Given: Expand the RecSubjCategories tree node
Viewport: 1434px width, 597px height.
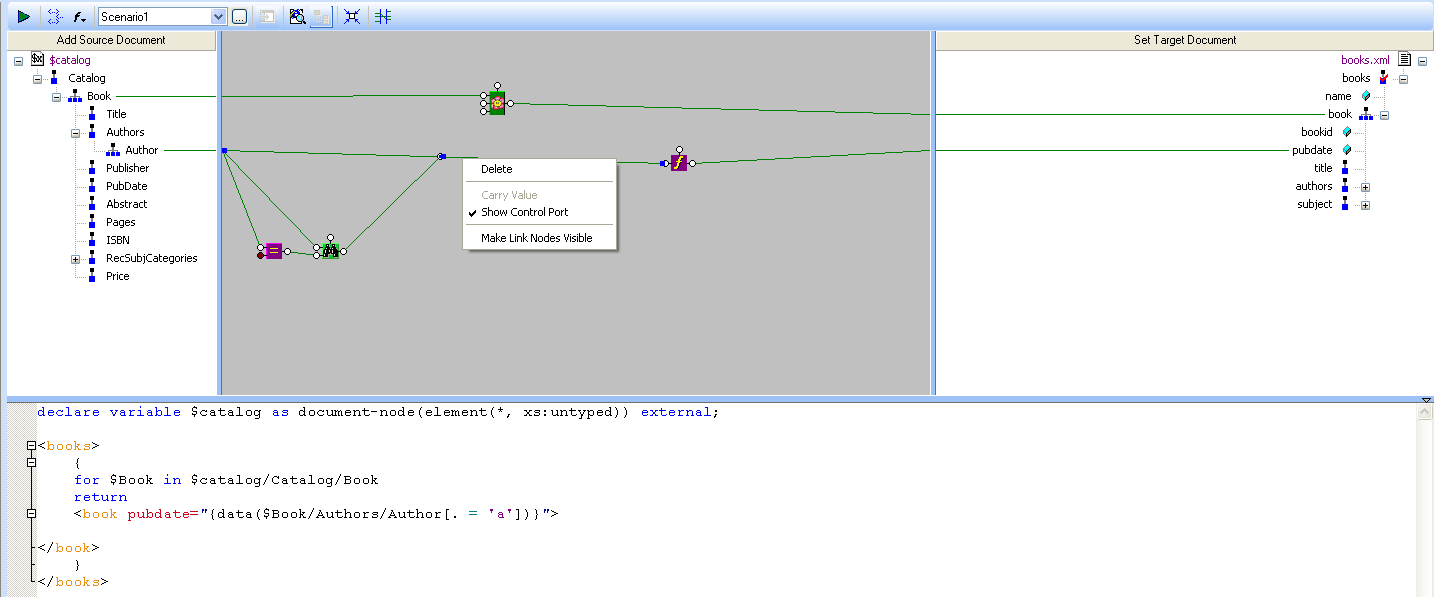Looking at the screenshot, I should pyautogui.click(x=75, y=259).
